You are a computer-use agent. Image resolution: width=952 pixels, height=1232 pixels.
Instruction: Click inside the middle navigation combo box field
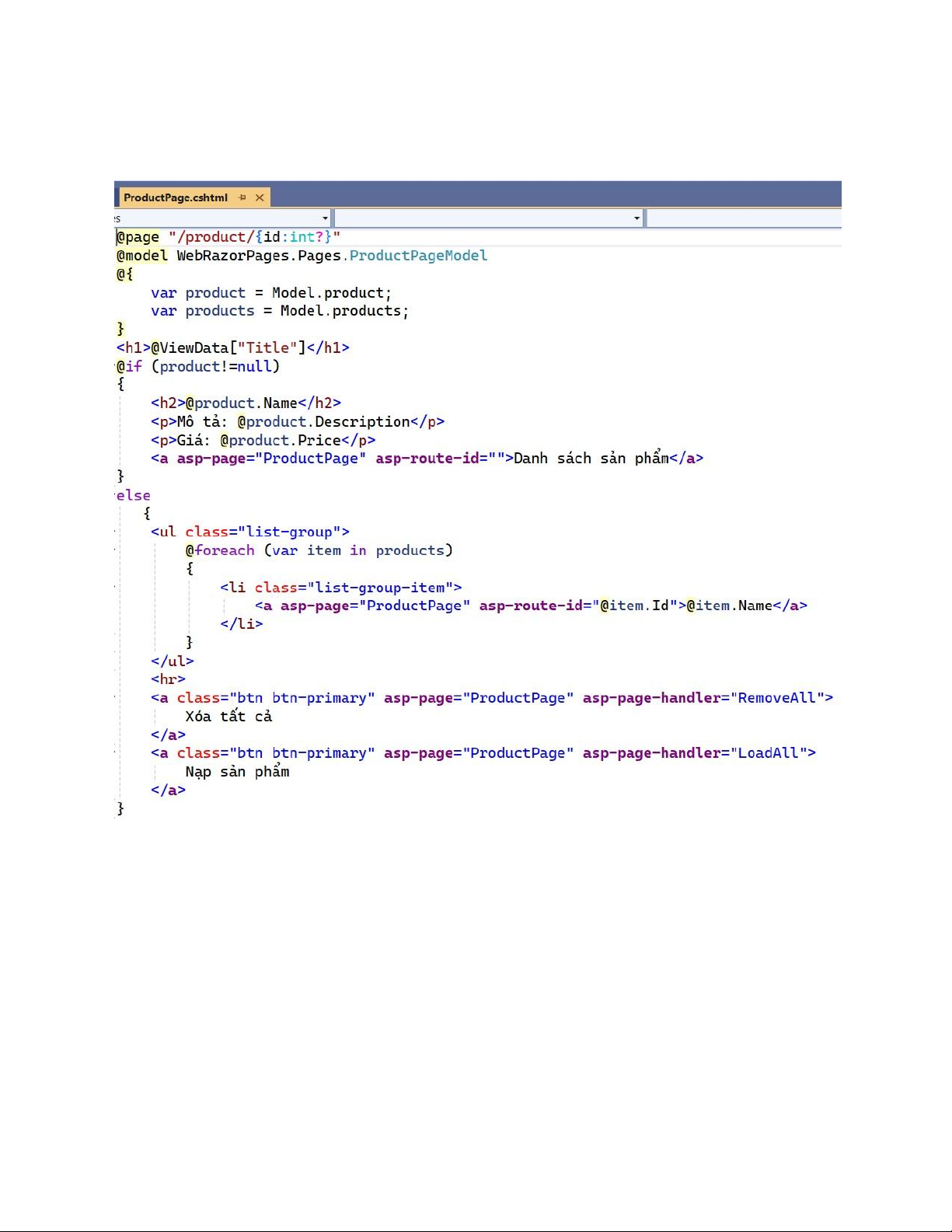click(x=483, y=218)
